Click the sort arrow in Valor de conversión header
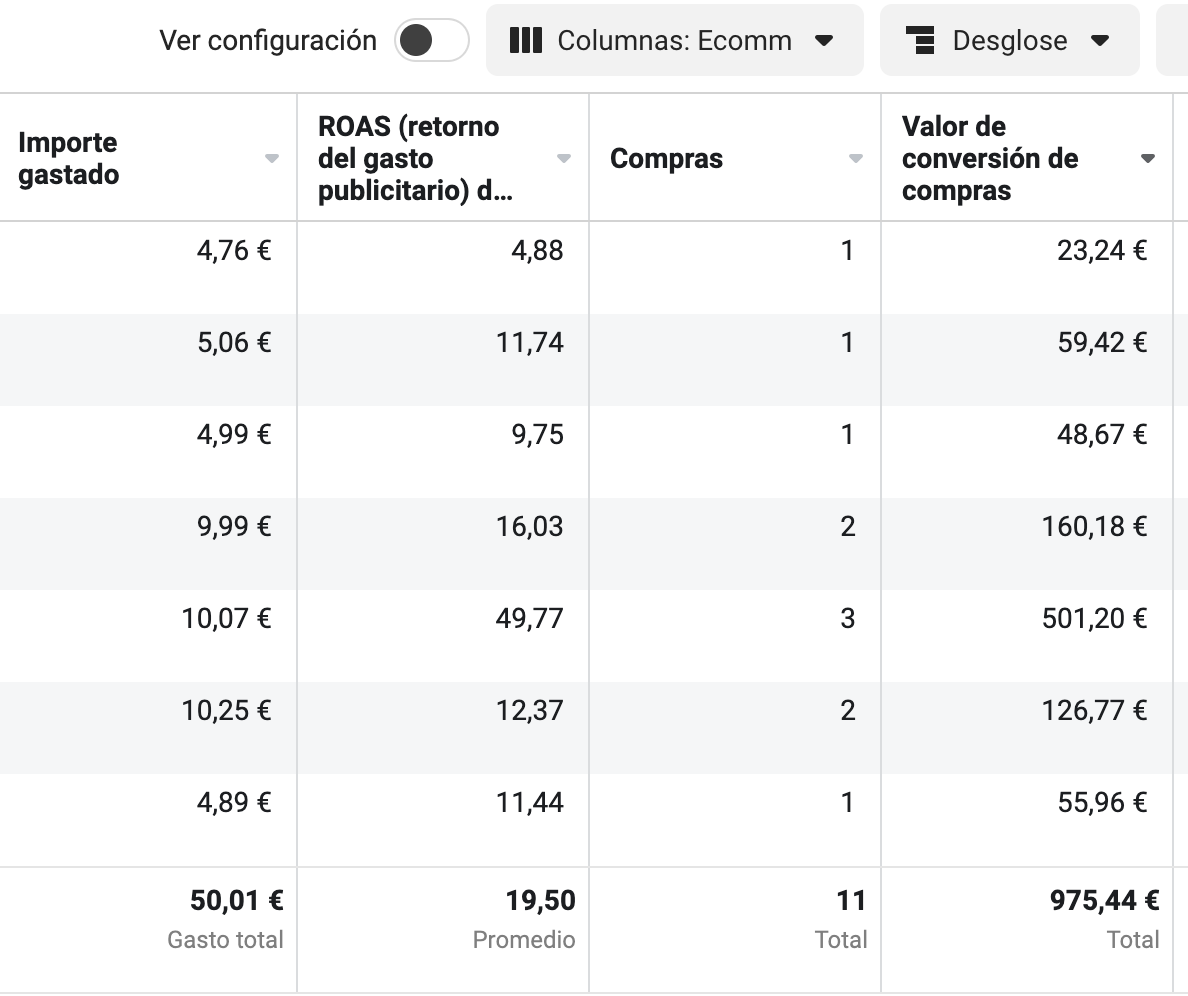The height and width of the screenshot is (996, 1188). 1148,158
